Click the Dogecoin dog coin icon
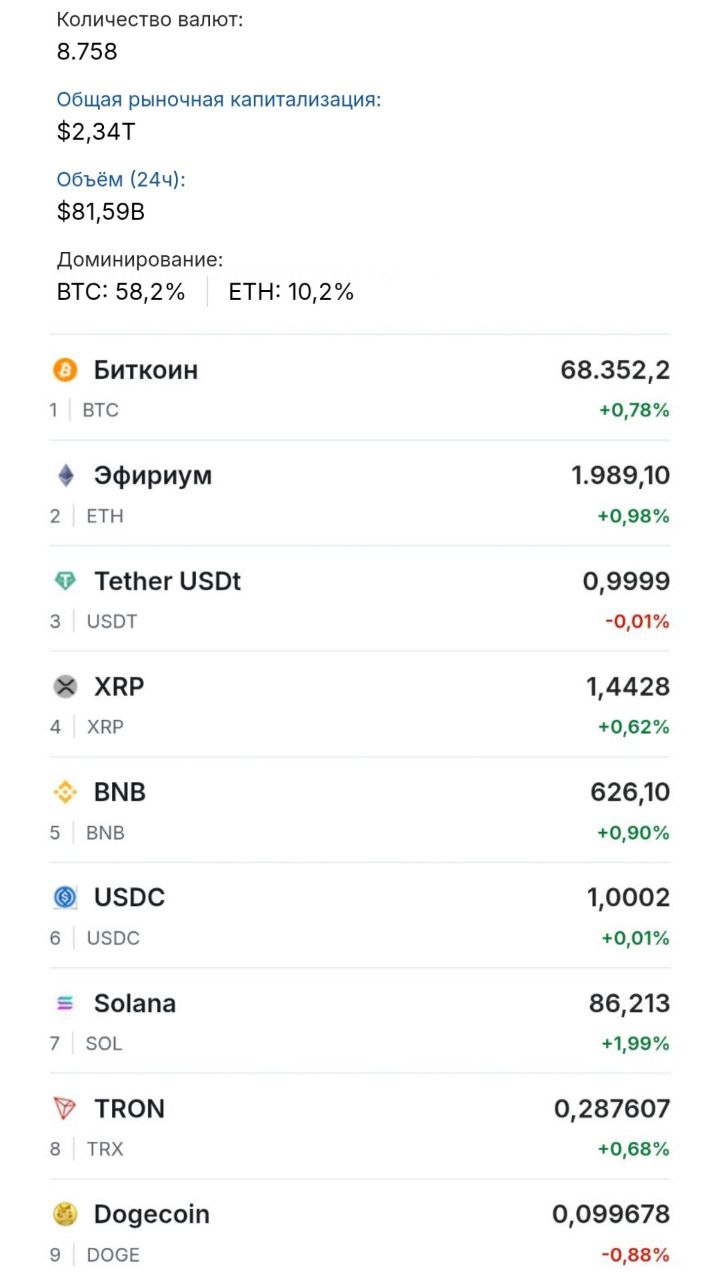This screenshot has width=720, height=1280. (65, 1215)
